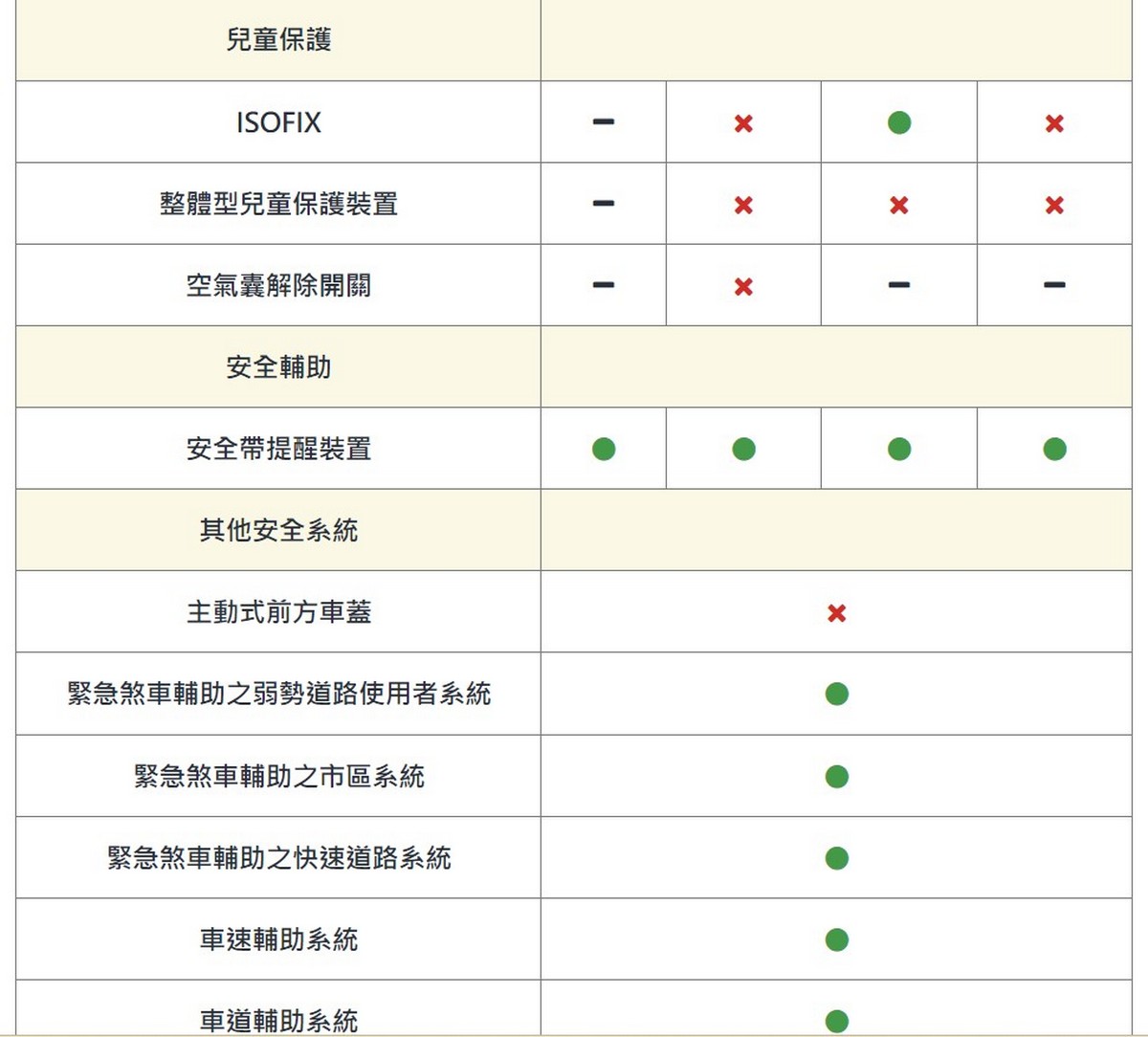Select the 整體型兒童保護裝置 label
1148x1037 pixels.
tap(278, 204)
